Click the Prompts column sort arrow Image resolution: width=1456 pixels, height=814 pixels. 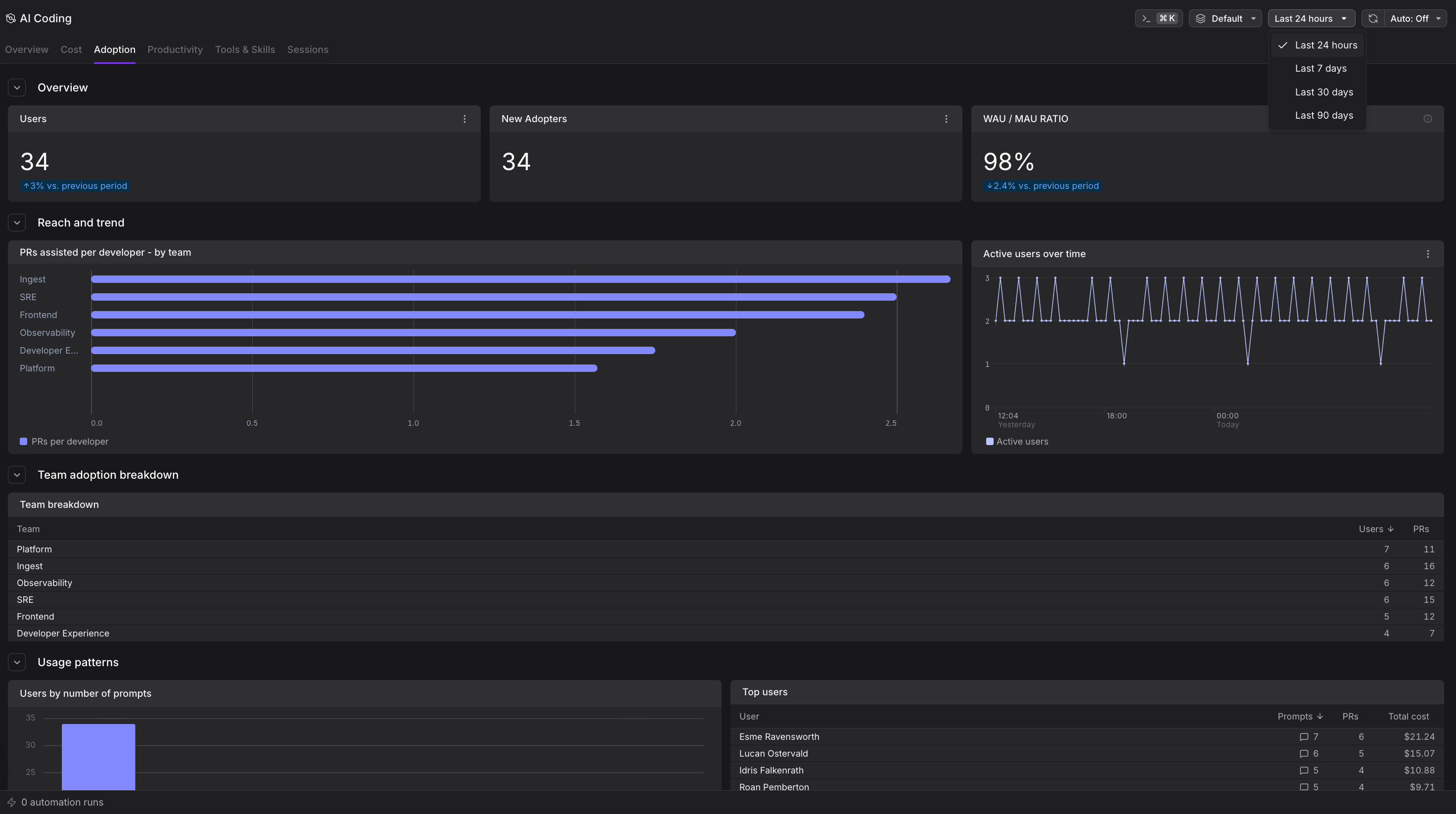pyautogui.click(x=1320, y=716)
